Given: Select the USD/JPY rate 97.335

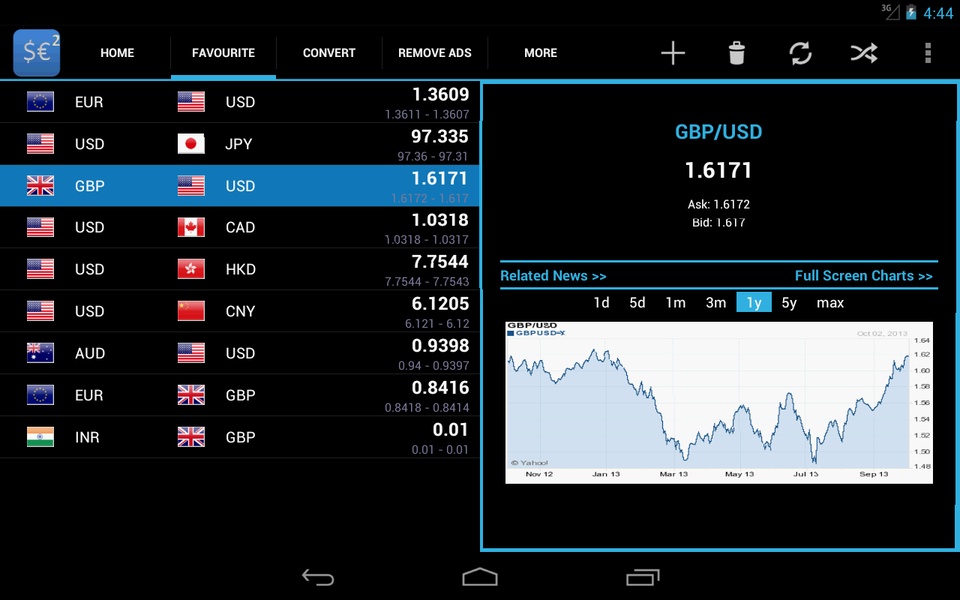Looking at the screenshot, I should (440, 137).
